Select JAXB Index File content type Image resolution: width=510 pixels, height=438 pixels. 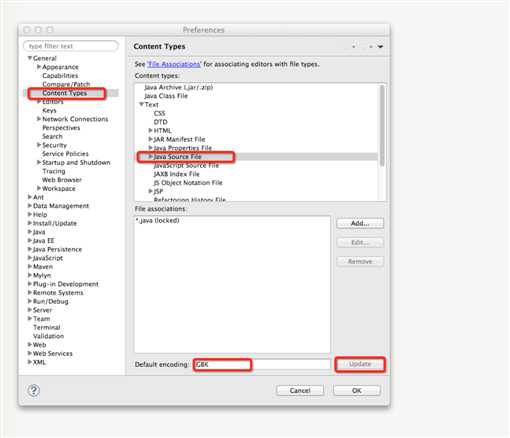coord(176,174)
